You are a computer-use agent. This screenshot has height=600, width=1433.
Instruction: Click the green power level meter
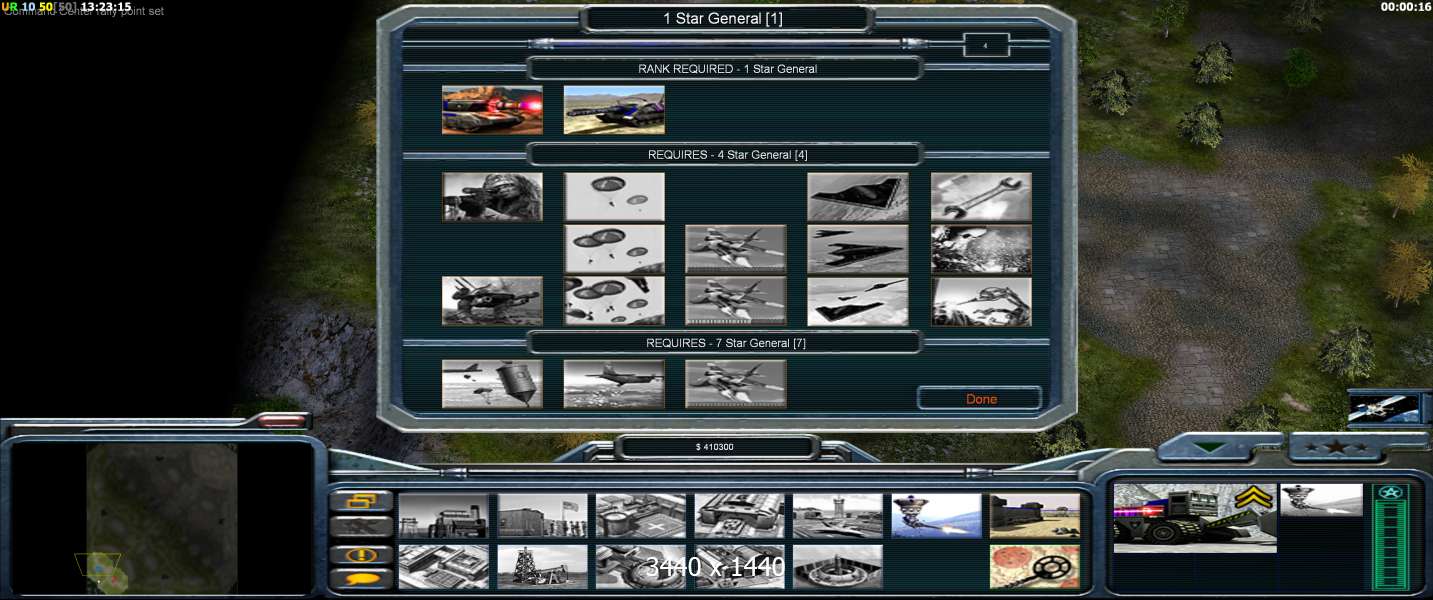(x=1389, y=545)
